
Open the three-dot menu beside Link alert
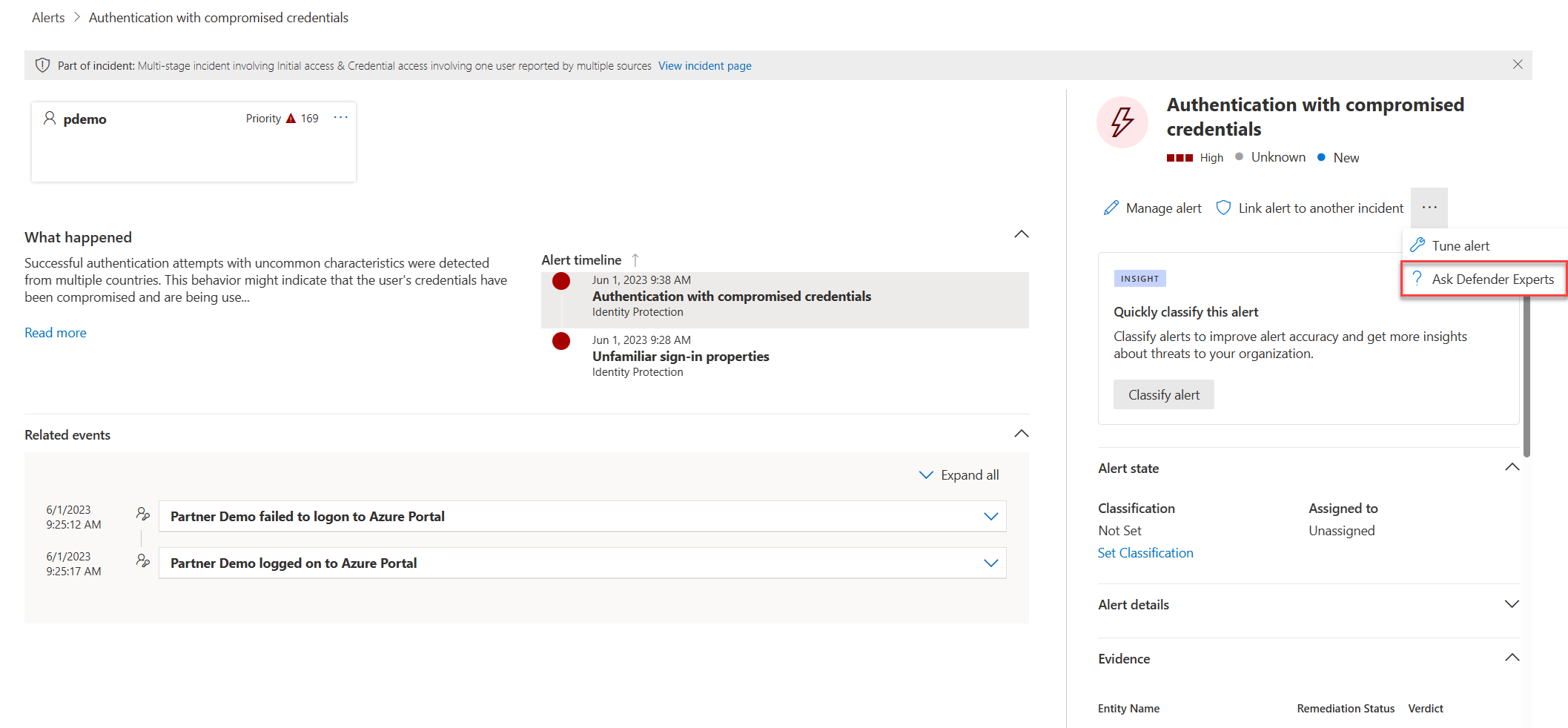coord(1429,208)
